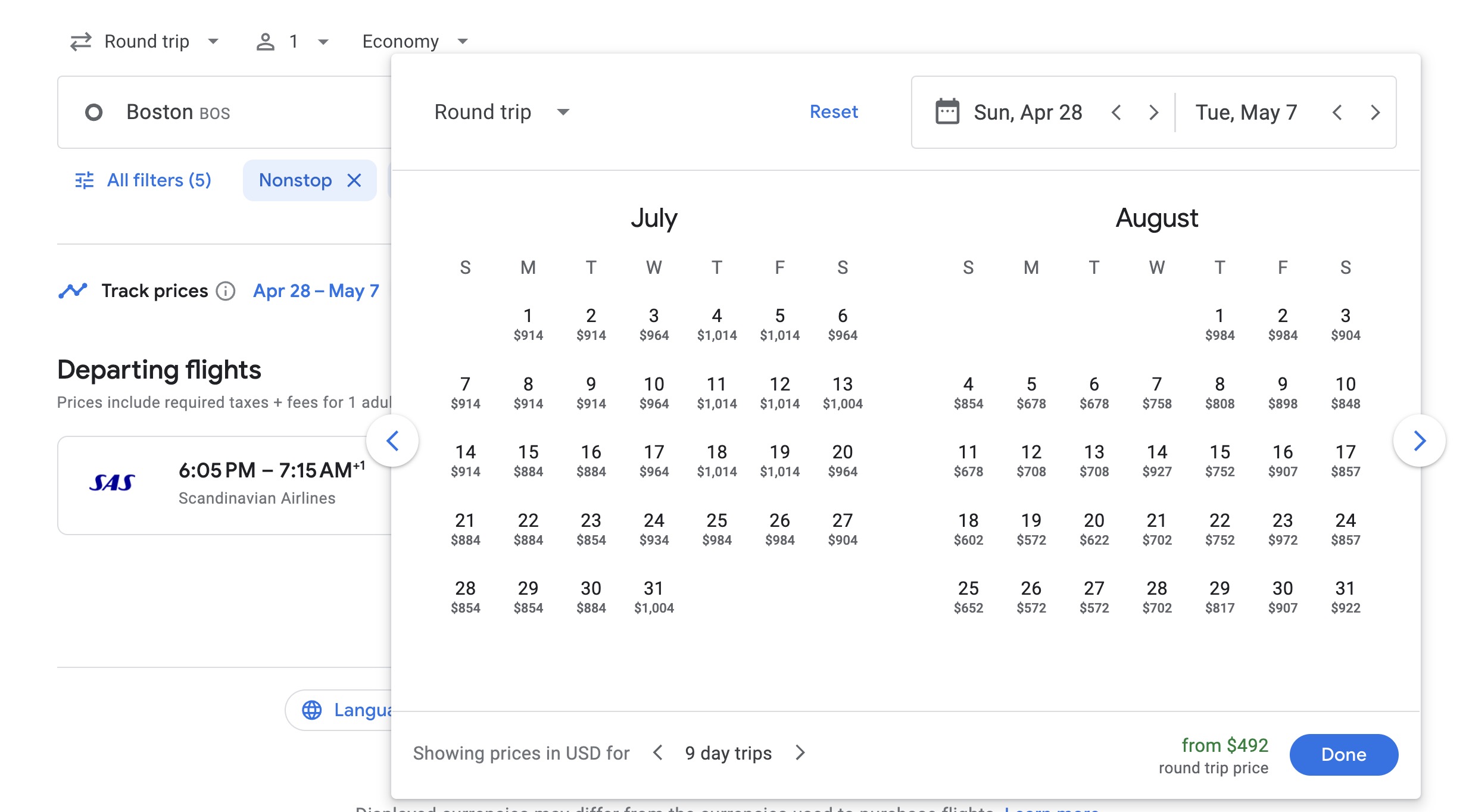This screenshot has height=812, width=1466.
Task: Move departure date one day earlier
Action: [1116, 112]
